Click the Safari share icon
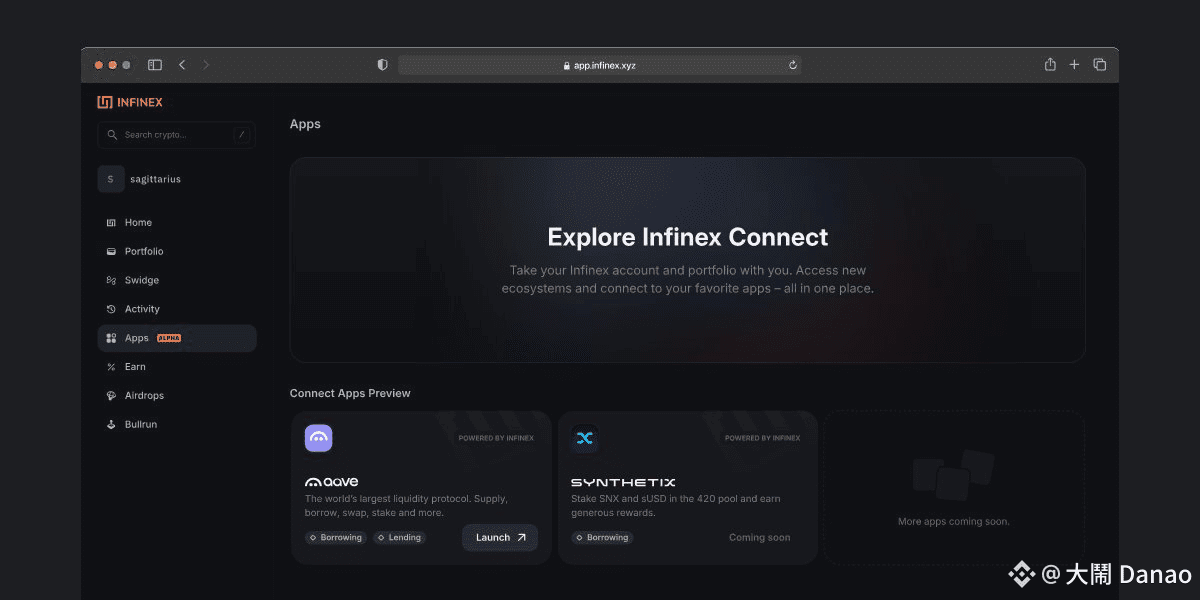 pos(1050,65)
